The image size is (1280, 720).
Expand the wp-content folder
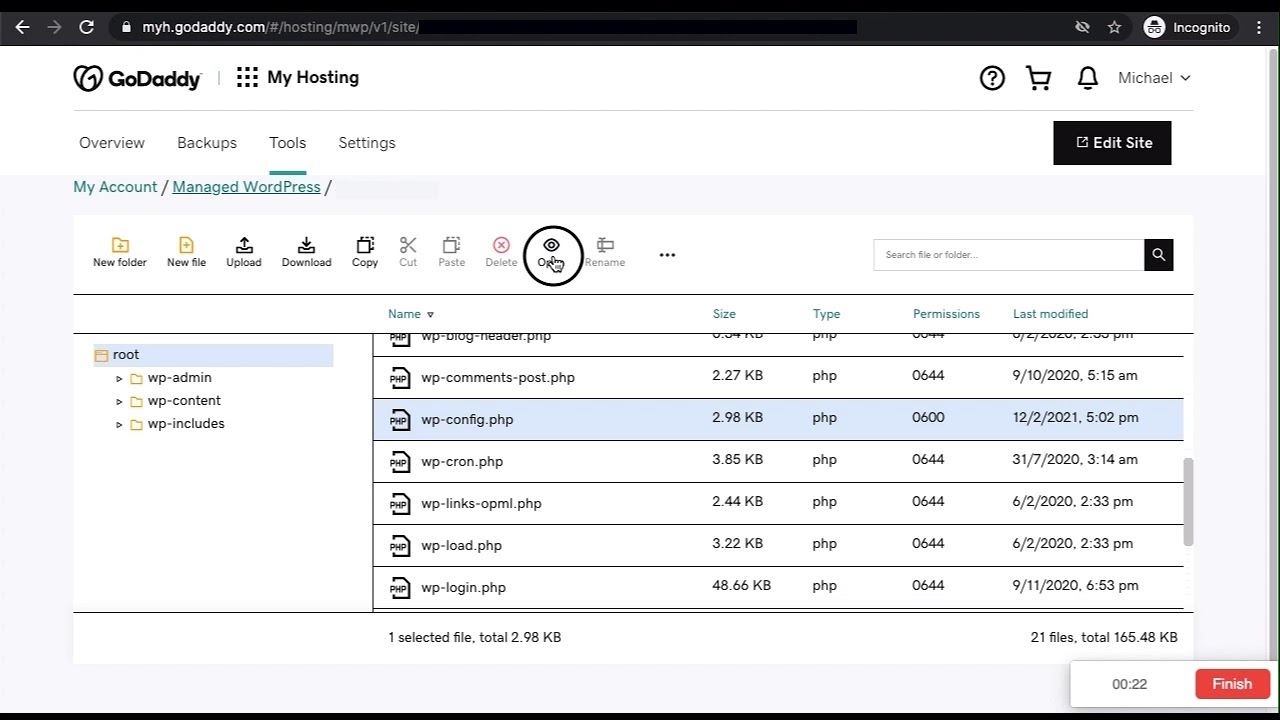coord(119,401)
